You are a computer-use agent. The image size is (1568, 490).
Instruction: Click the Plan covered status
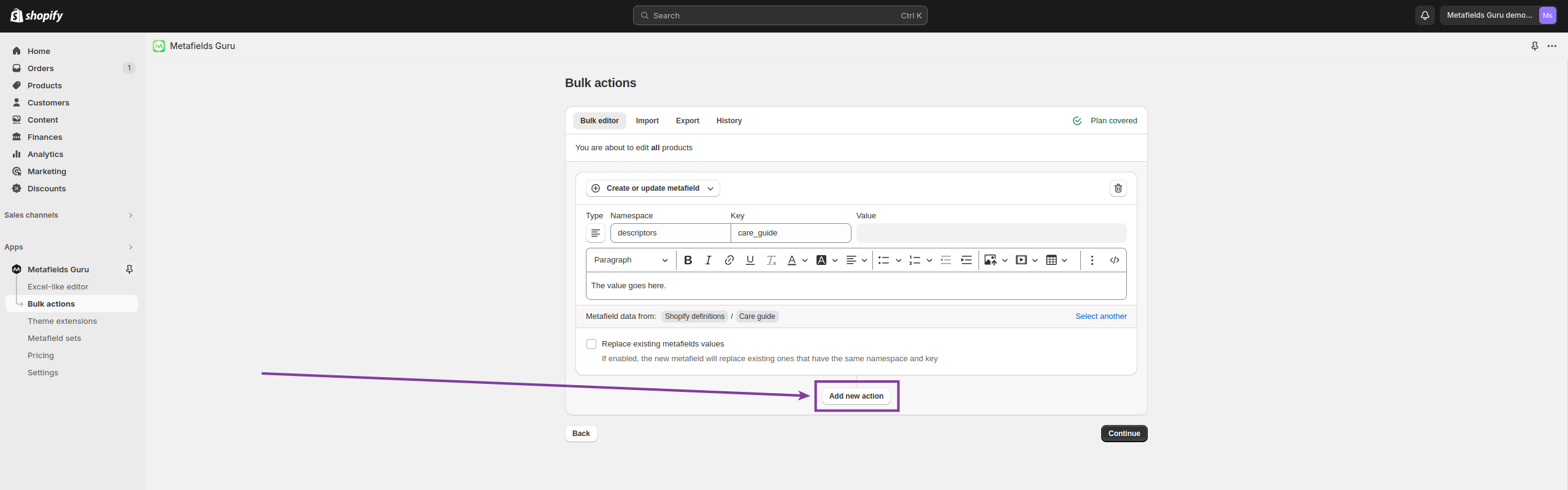pyautogui.click(x=1104, y=121)
